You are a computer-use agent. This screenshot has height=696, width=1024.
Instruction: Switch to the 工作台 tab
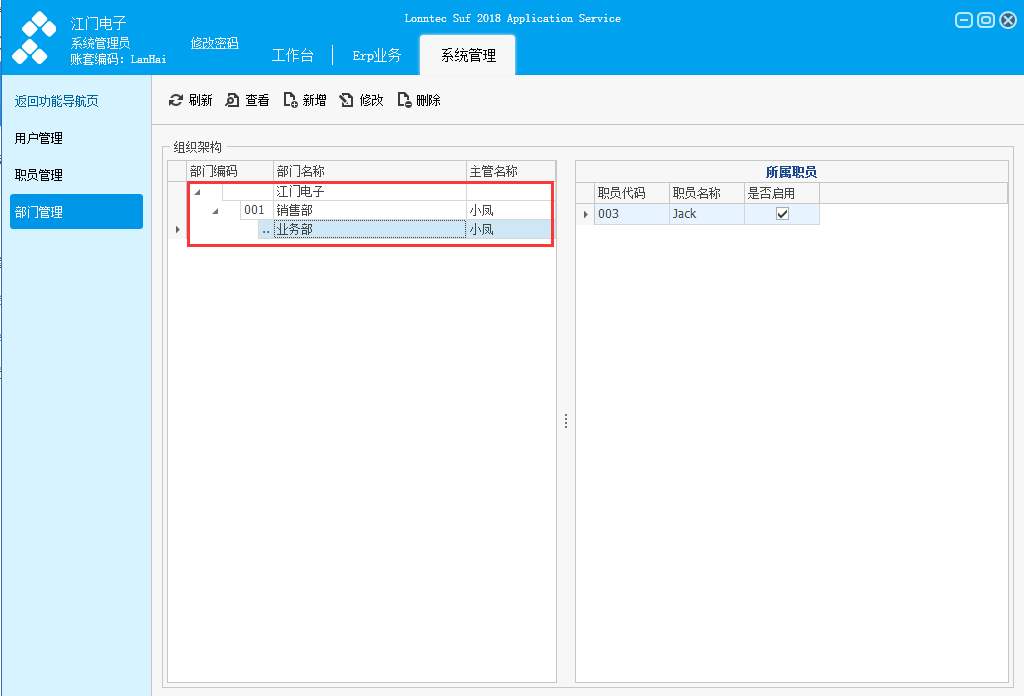point(293,55)
